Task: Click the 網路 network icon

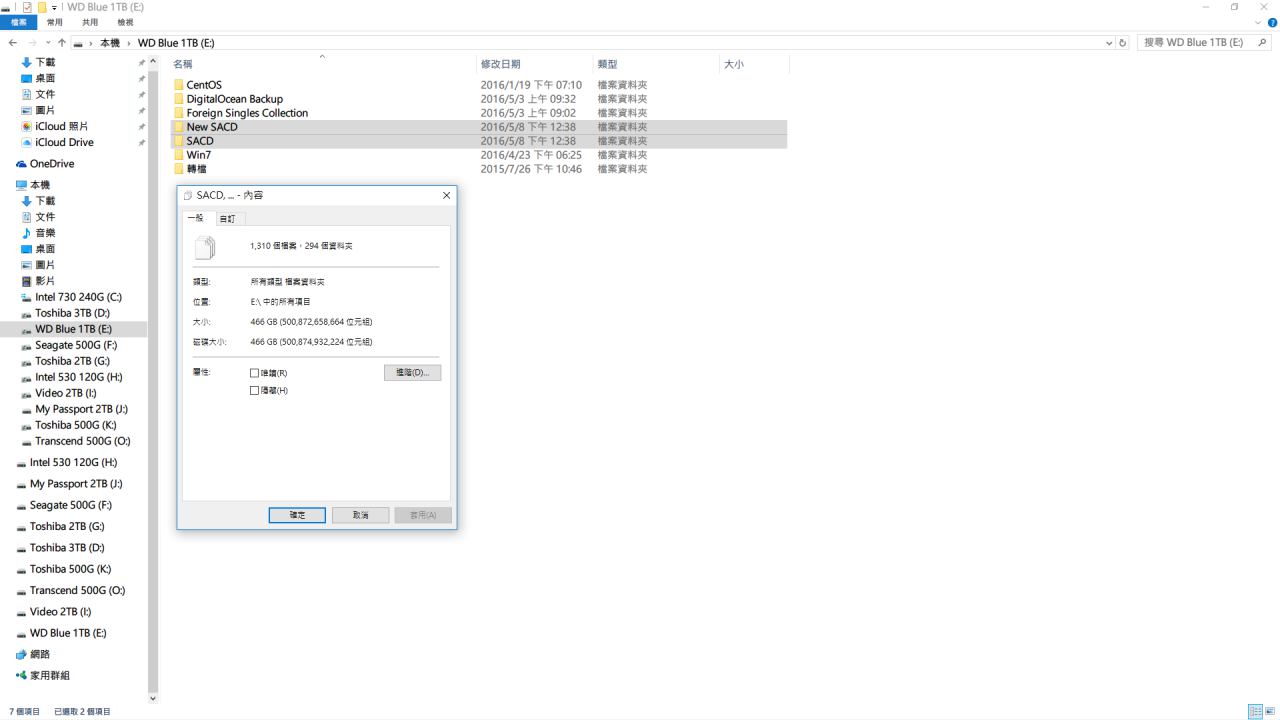Action: (21, 654)
